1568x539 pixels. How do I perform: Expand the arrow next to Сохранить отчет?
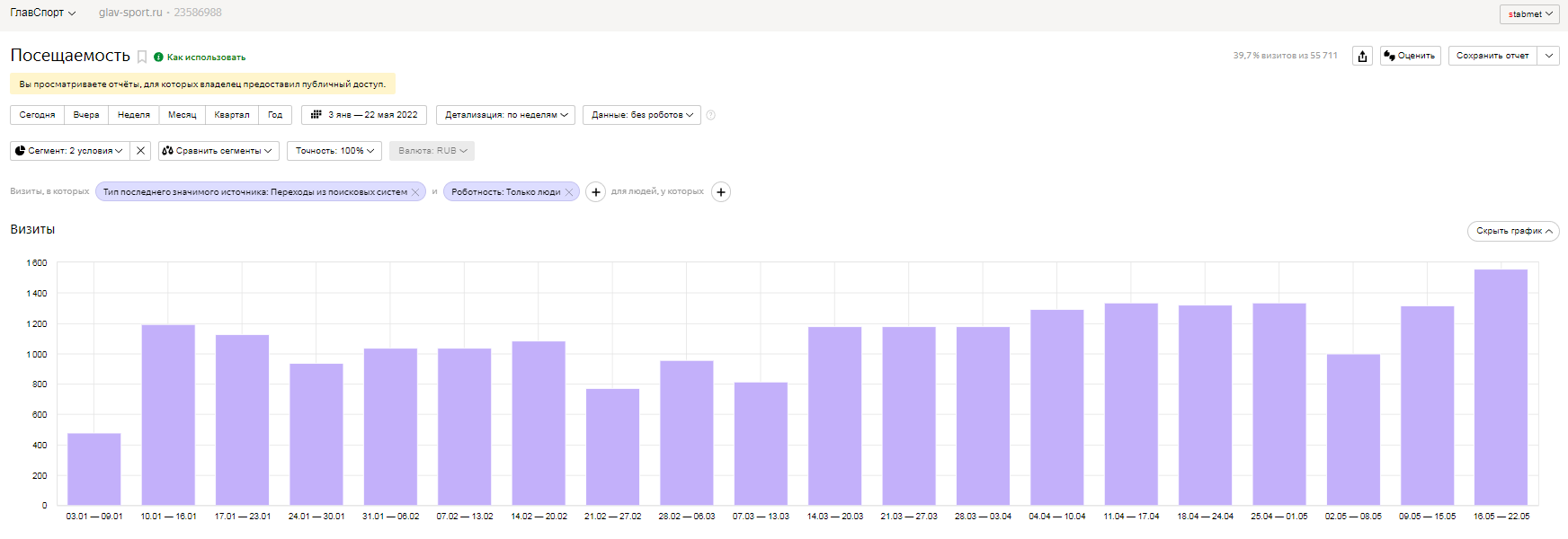1548,56
